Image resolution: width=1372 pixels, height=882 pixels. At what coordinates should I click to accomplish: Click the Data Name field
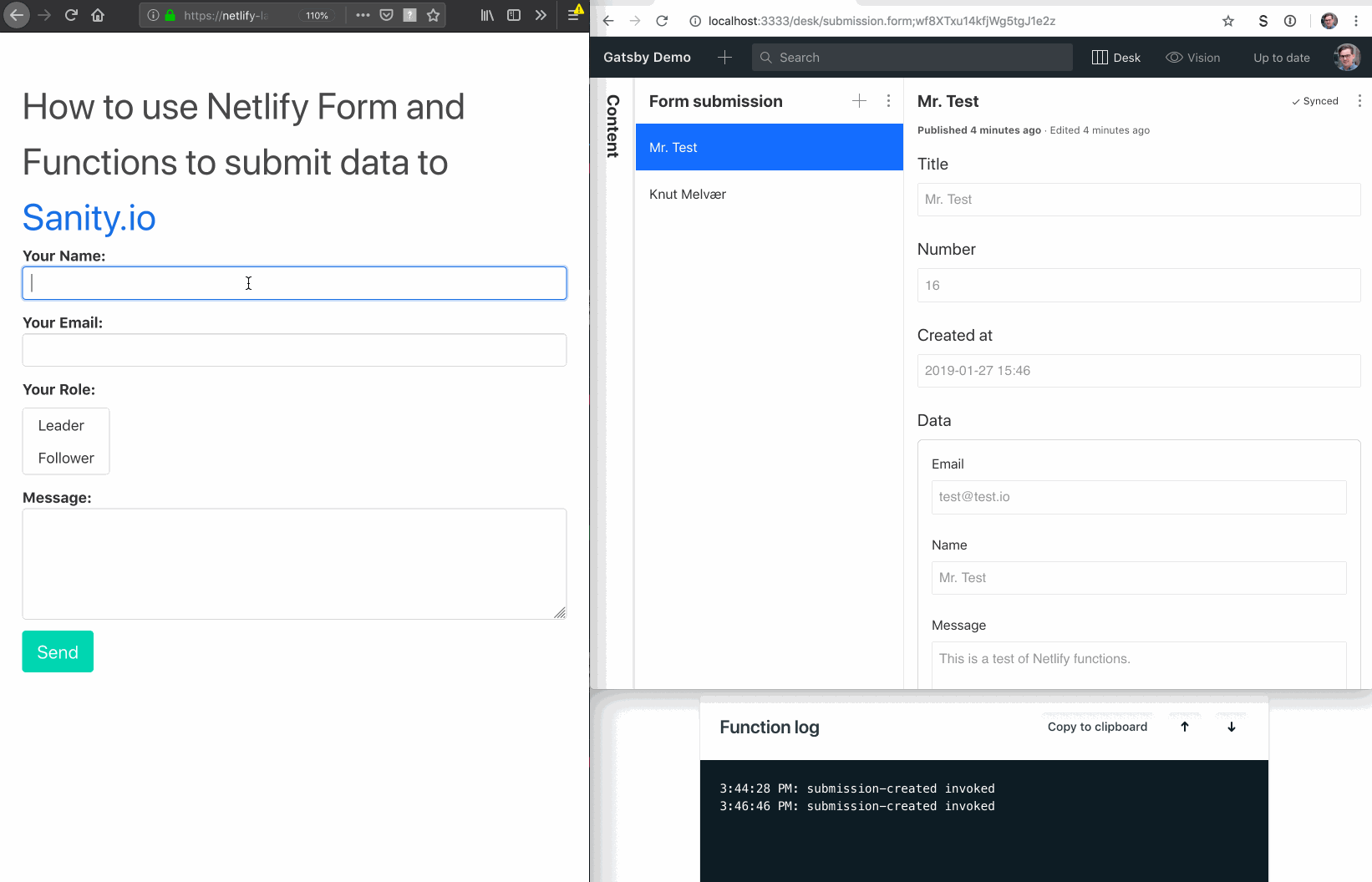1139,578
